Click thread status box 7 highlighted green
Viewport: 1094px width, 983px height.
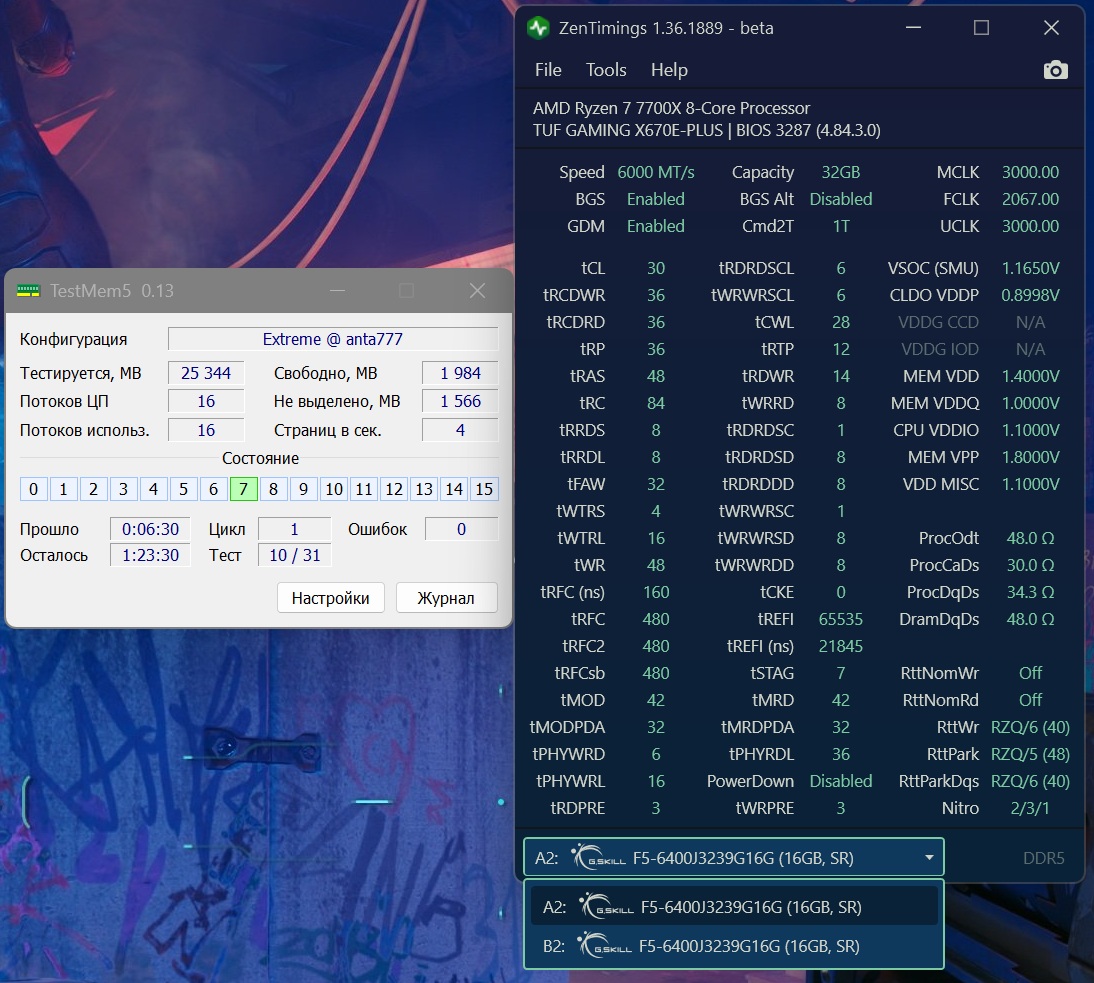[x=243, y=489]
